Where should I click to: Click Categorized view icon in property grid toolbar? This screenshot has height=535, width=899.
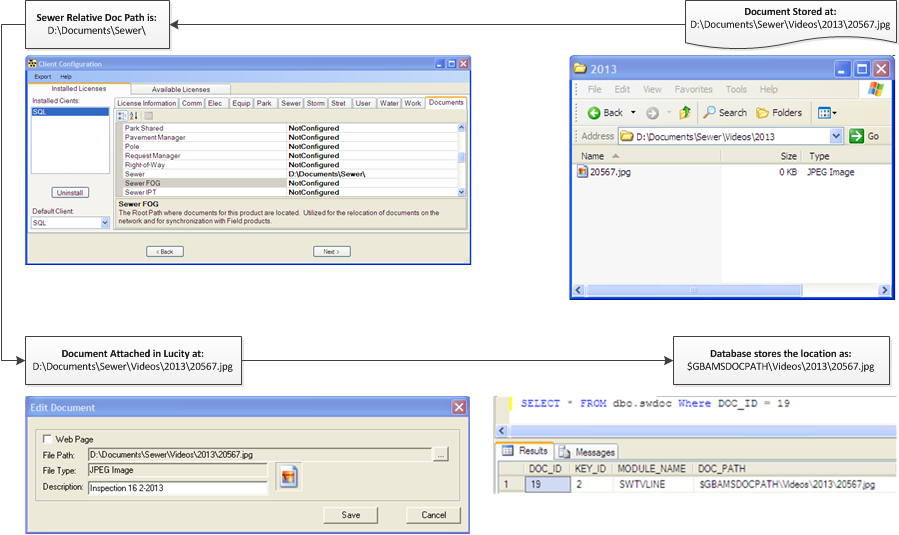[122, 116]
